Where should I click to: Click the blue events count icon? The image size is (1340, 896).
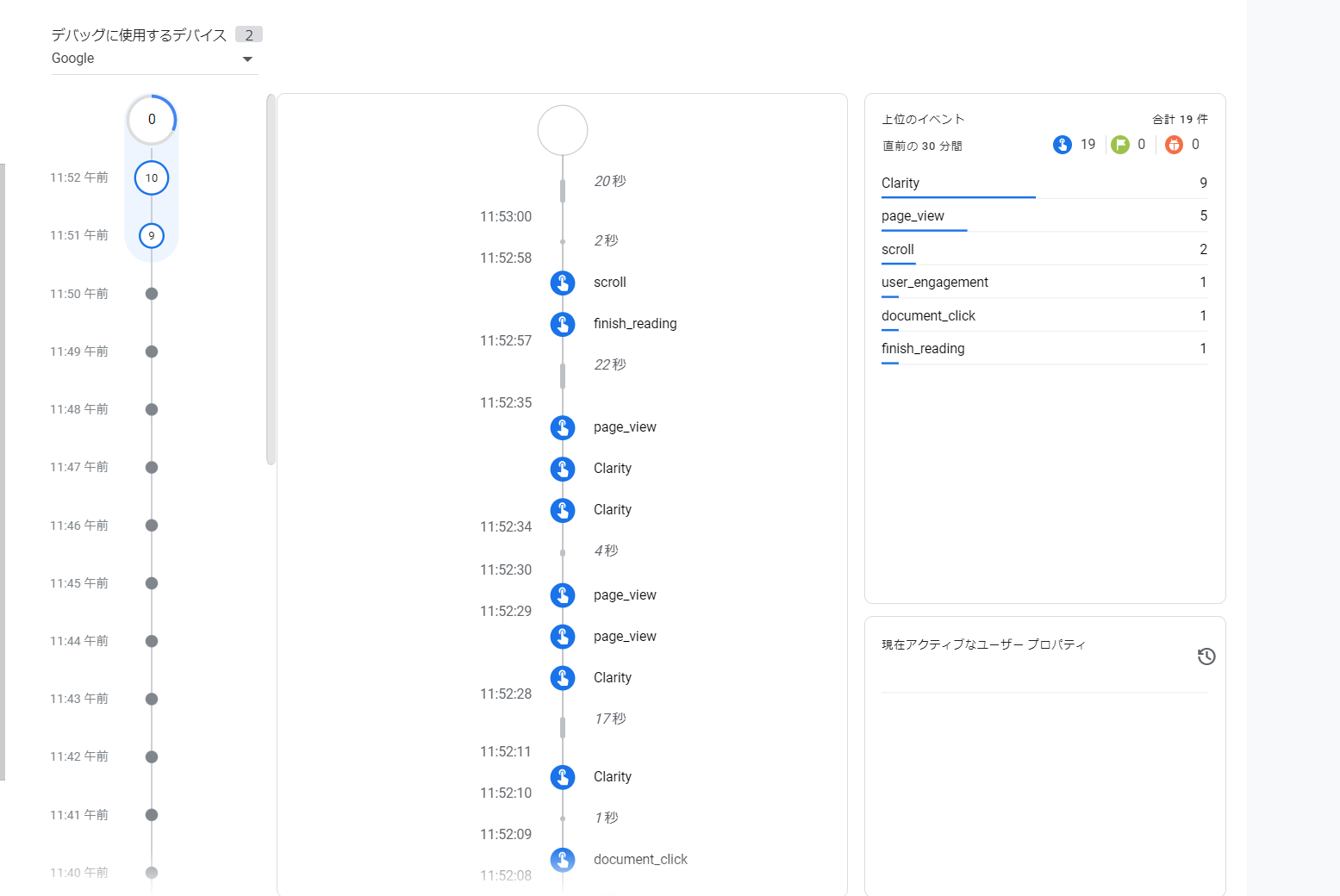(1063, 145)
